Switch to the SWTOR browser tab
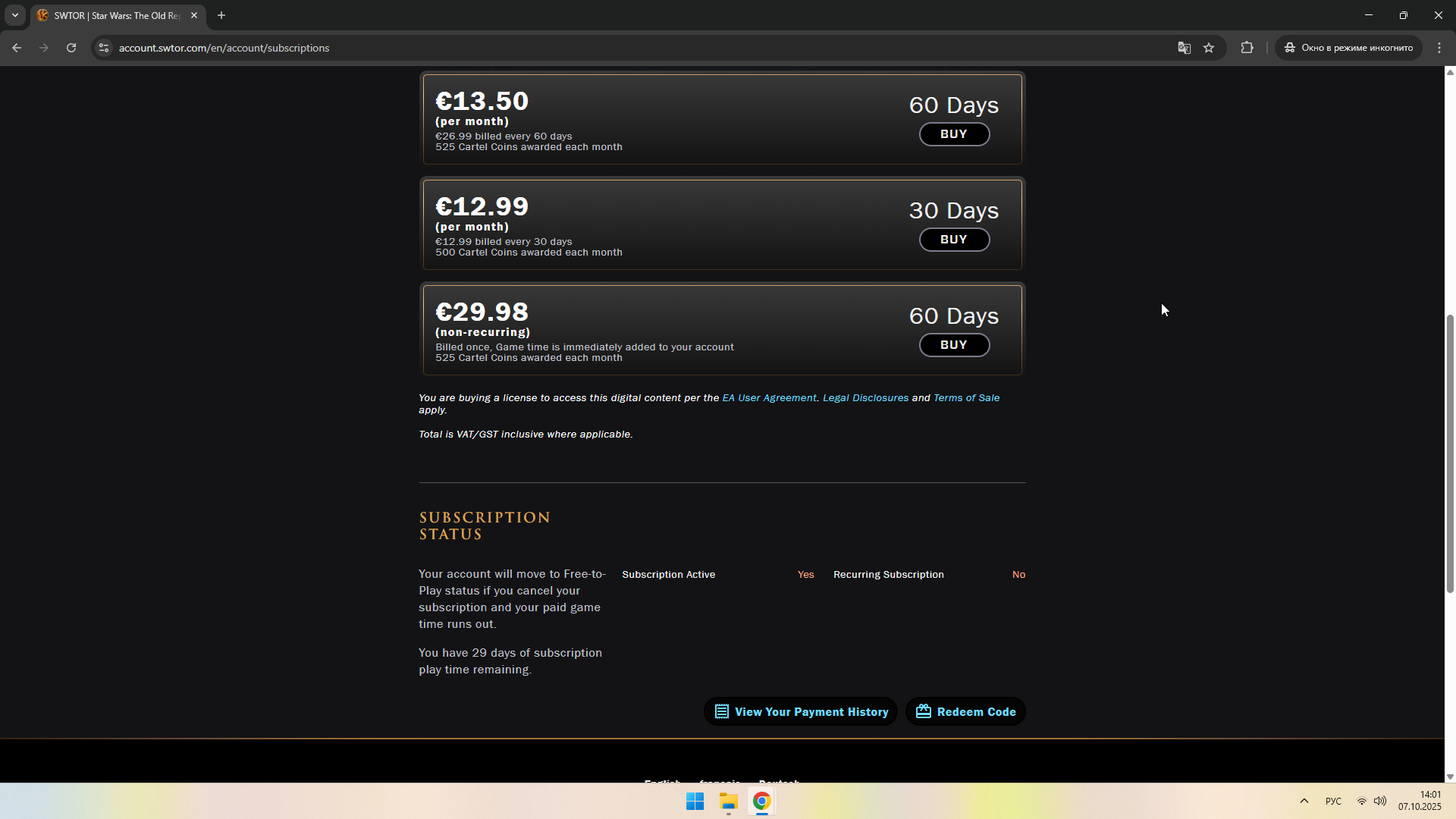 114,15
